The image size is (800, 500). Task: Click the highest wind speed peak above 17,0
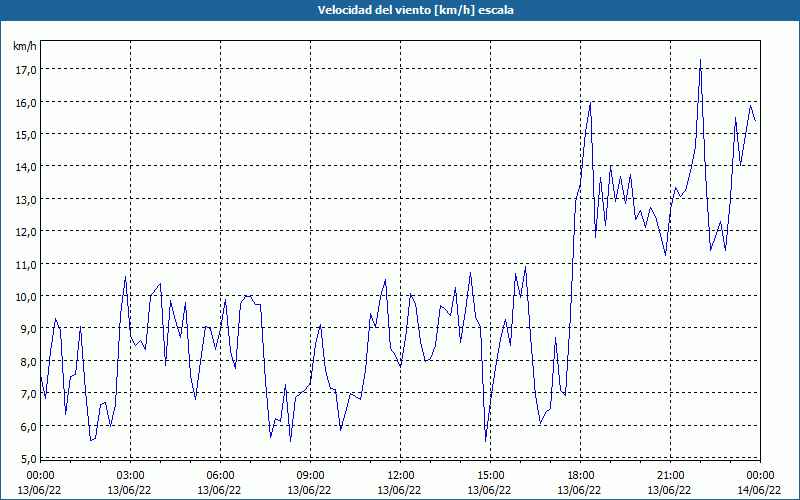[700, 60]
